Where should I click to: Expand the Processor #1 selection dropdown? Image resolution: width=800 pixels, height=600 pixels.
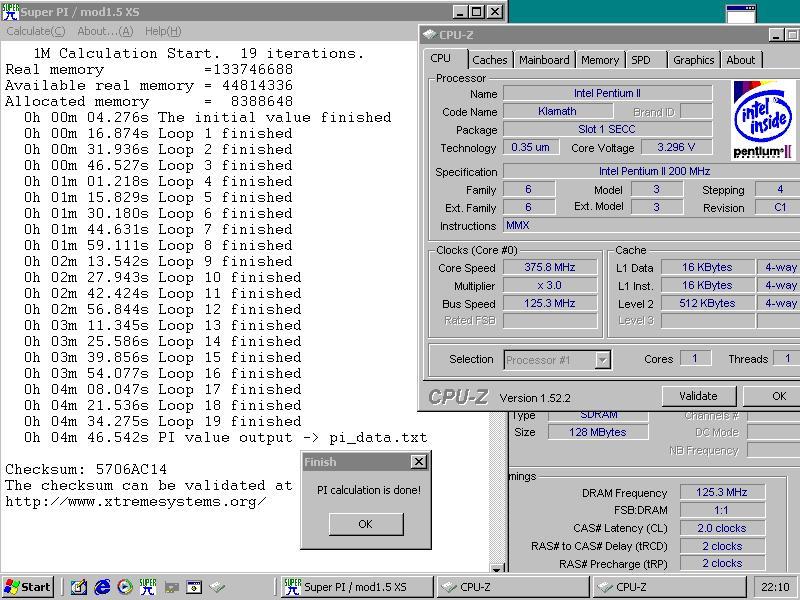click(603, 360)
